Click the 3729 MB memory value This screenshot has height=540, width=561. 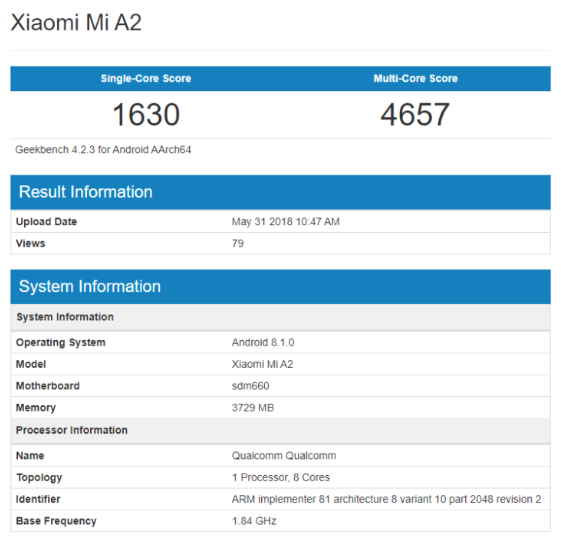pos(253,408)
